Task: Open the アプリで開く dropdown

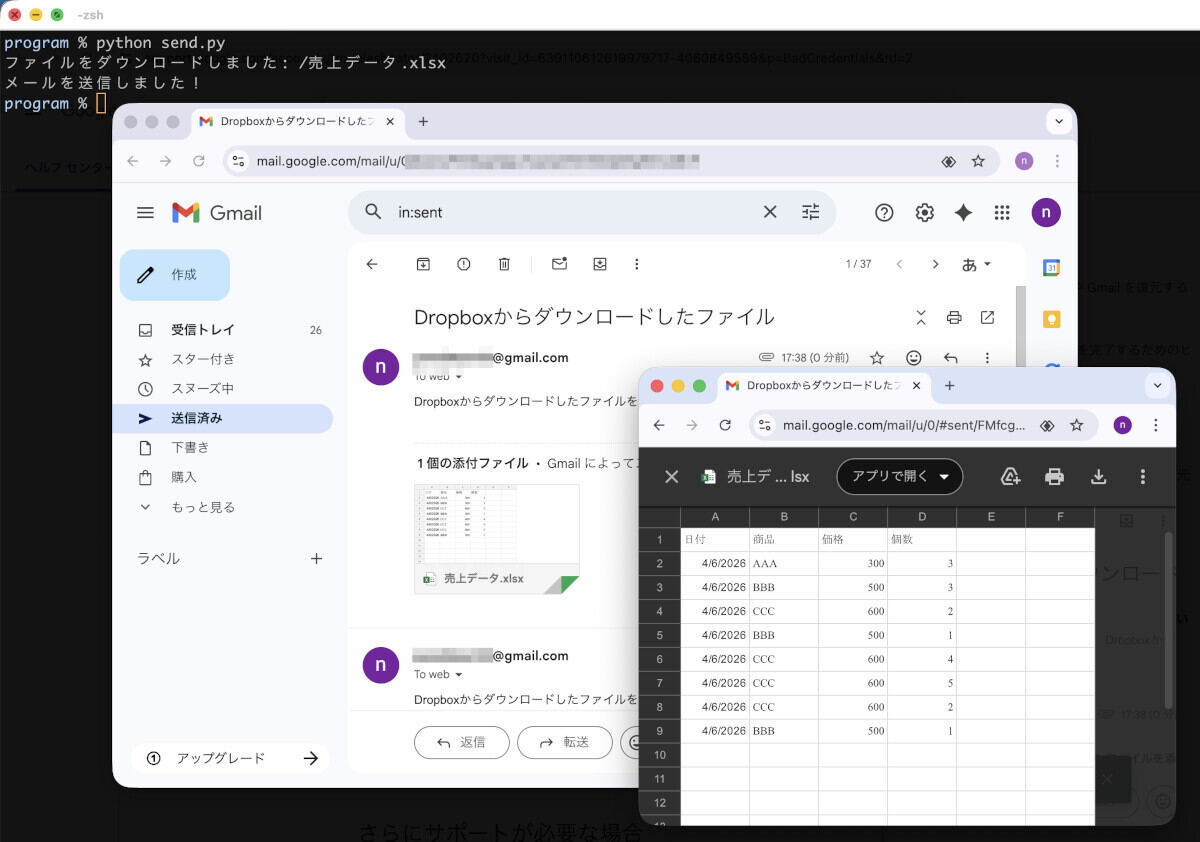Action: (x=898, y=477)
